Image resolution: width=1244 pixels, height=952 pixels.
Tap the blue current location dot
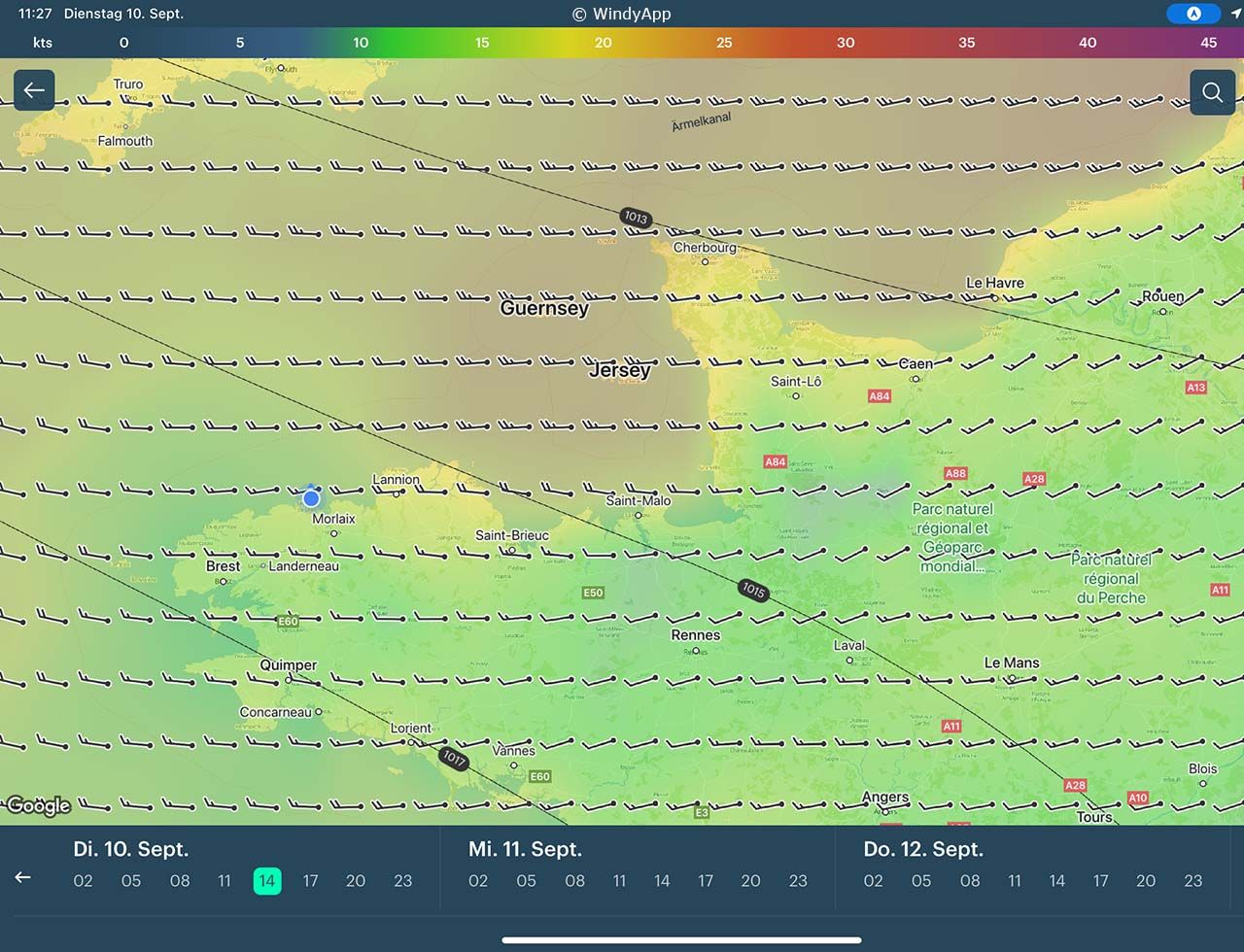pyautogui.click(x=311, y=498)
